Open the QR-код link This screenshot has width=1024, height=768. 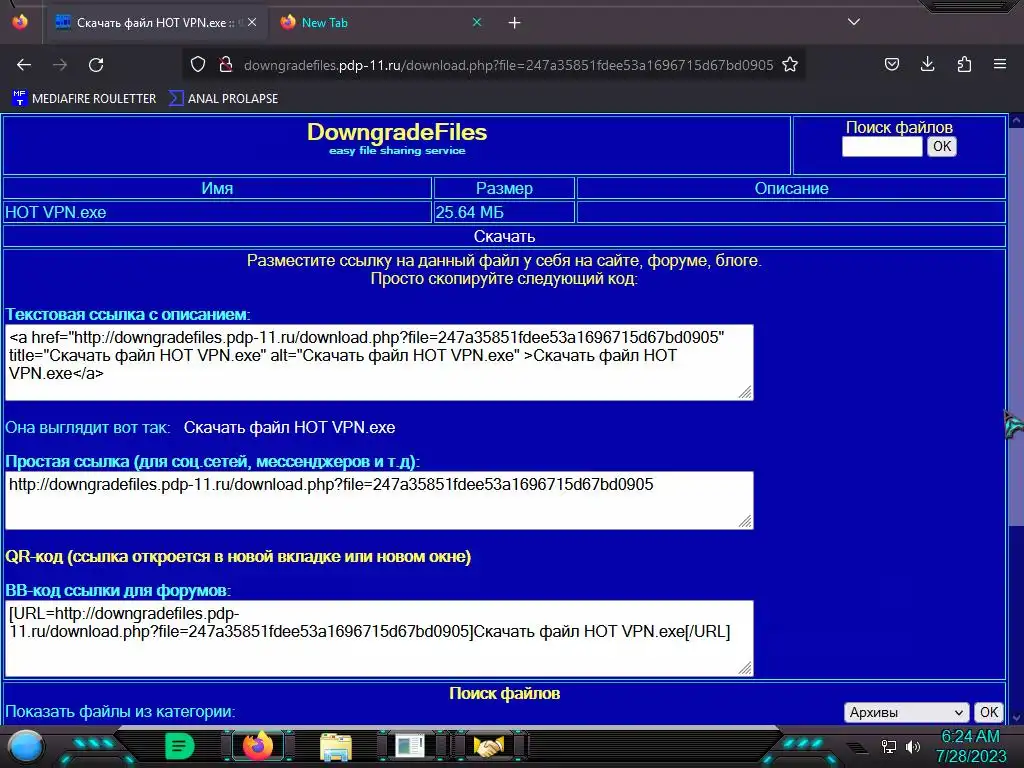(238, 556)
